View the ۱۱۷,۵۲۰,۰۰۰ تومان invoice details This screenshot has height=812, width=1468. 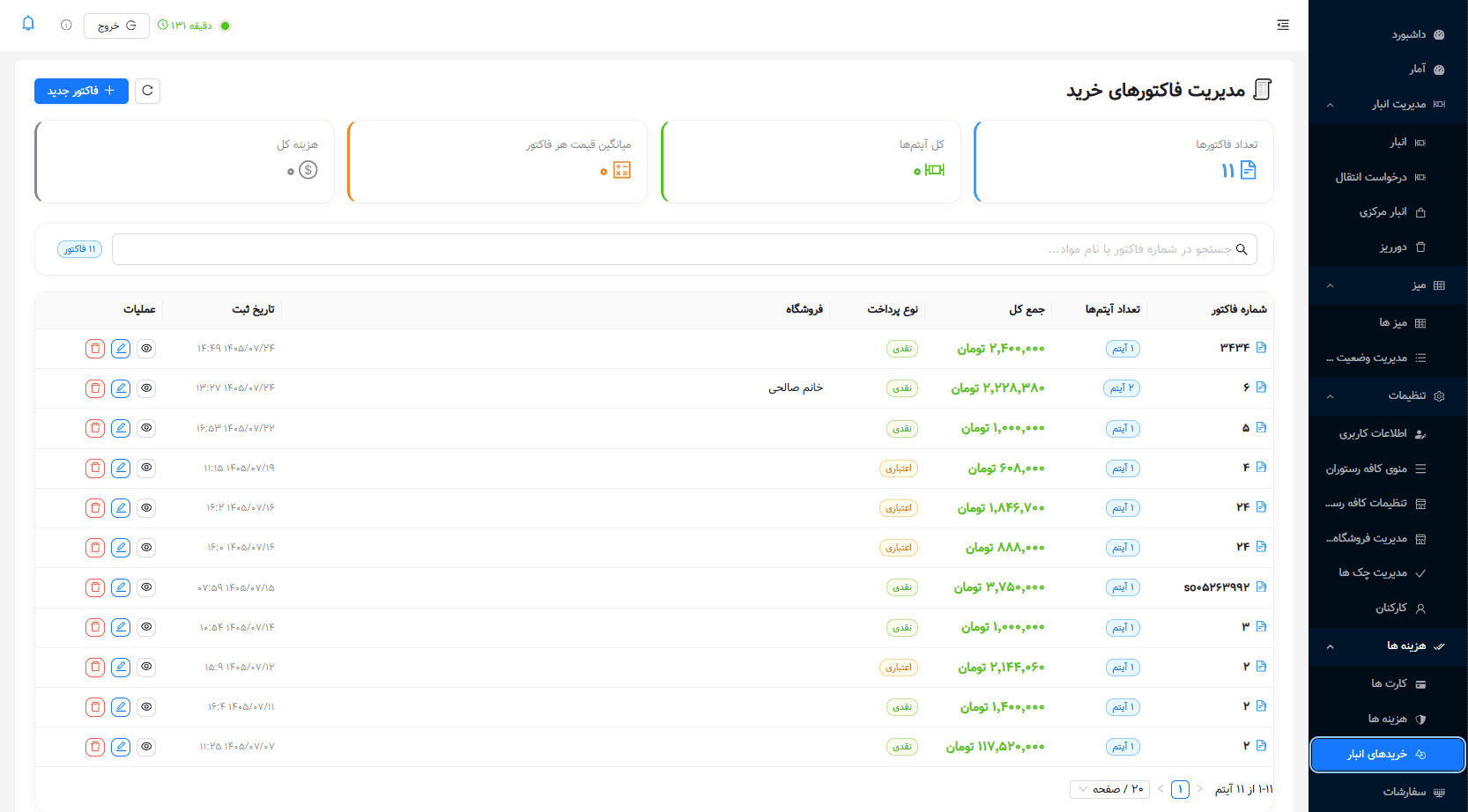(147, 747)
